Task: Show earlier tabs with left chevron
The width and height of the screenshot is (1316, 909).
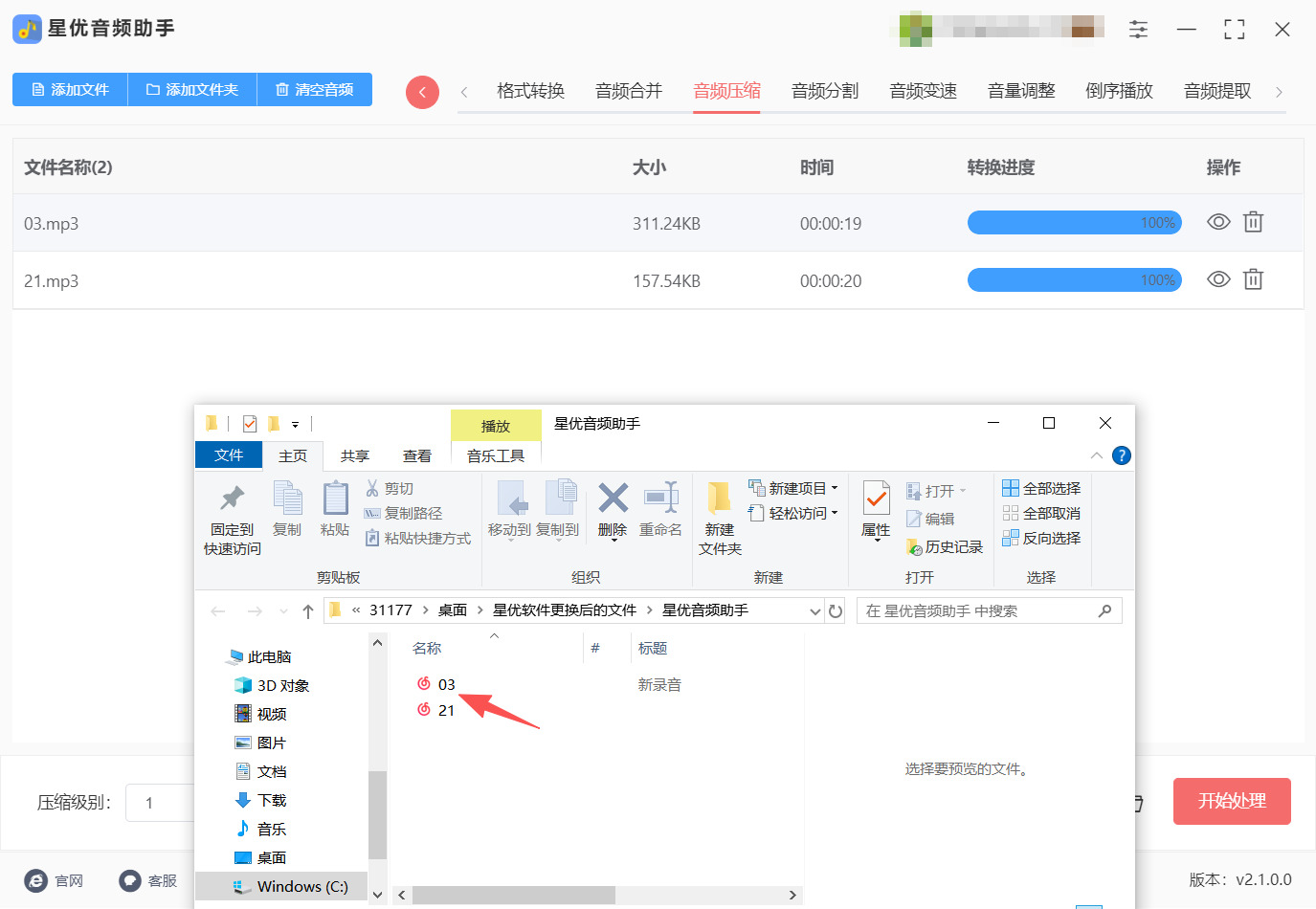Action: point(464,92)
